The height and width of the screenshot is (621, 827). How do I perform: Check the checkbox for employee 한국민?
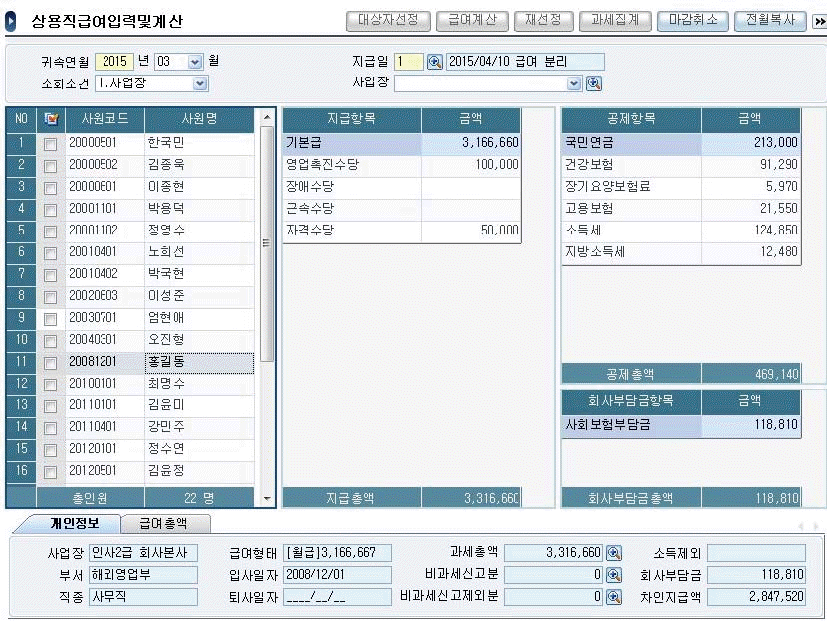pyautogui.click(x=50, y=144)
